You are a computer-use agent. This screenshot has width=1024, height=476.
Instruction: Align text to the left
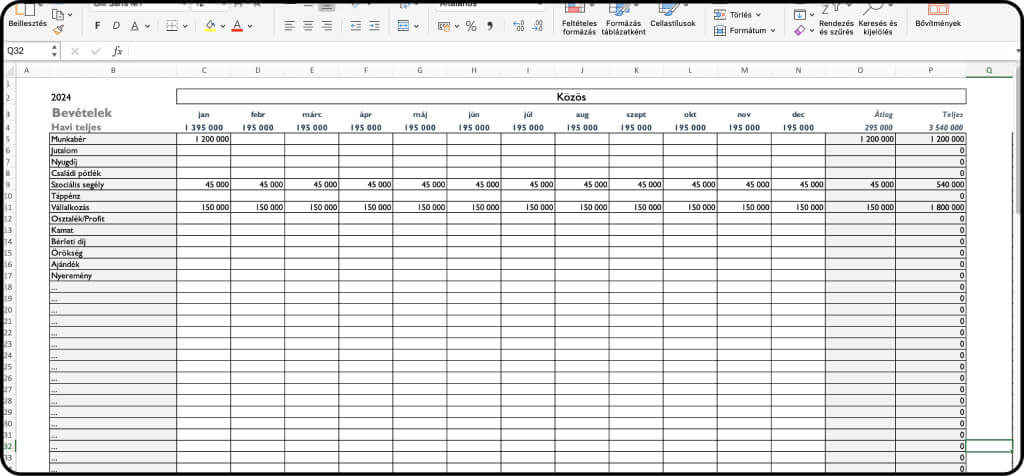(289, 25)
